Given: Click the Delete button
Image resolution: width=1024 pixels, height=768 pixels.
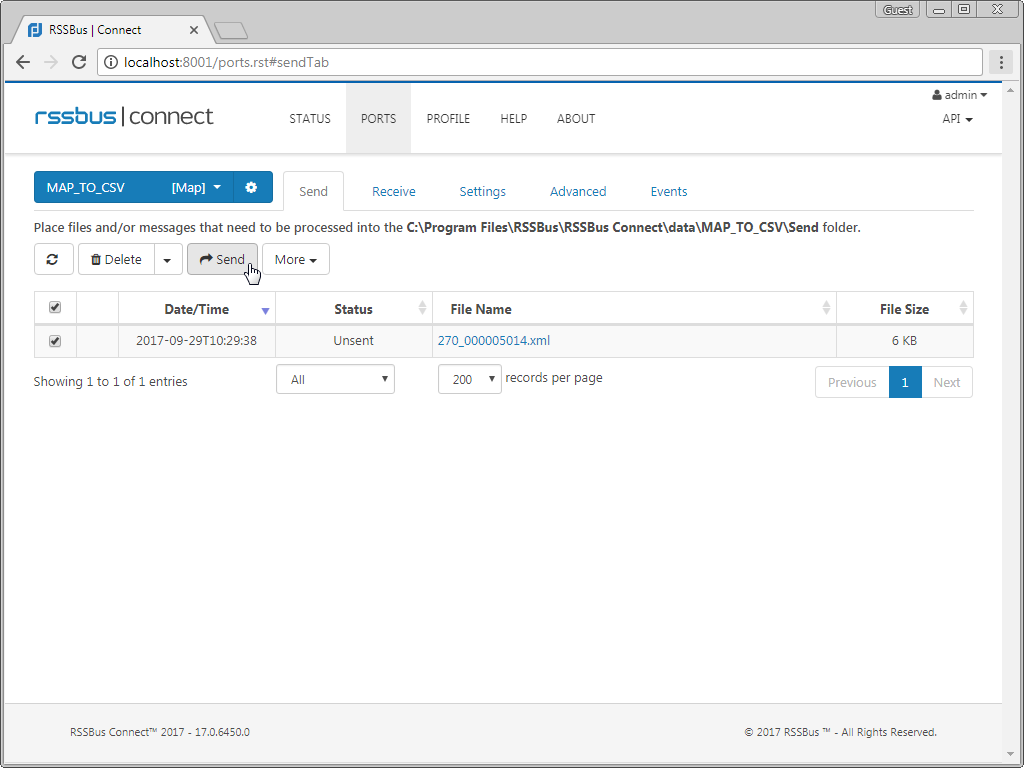Looking at the screenshot, I should pyautogui.click(x=116, y=259).
